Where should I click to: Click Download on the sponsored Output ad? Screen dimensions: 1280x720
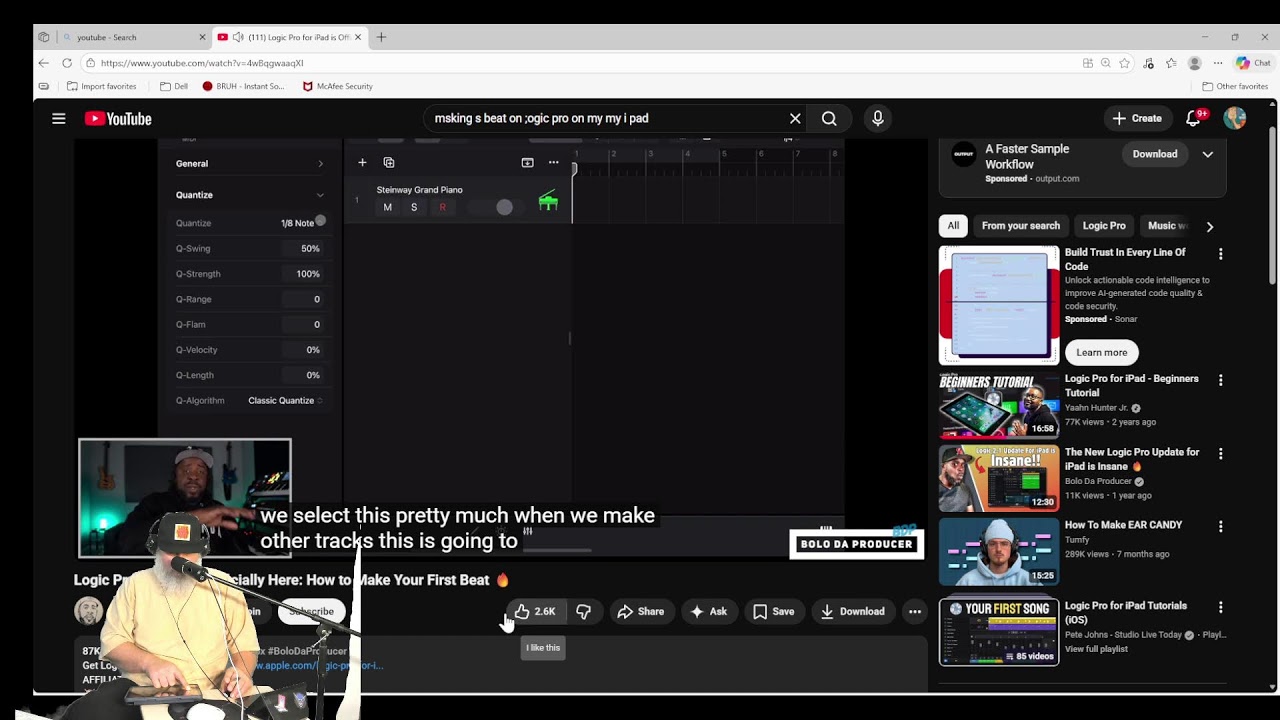(1155, 154)
